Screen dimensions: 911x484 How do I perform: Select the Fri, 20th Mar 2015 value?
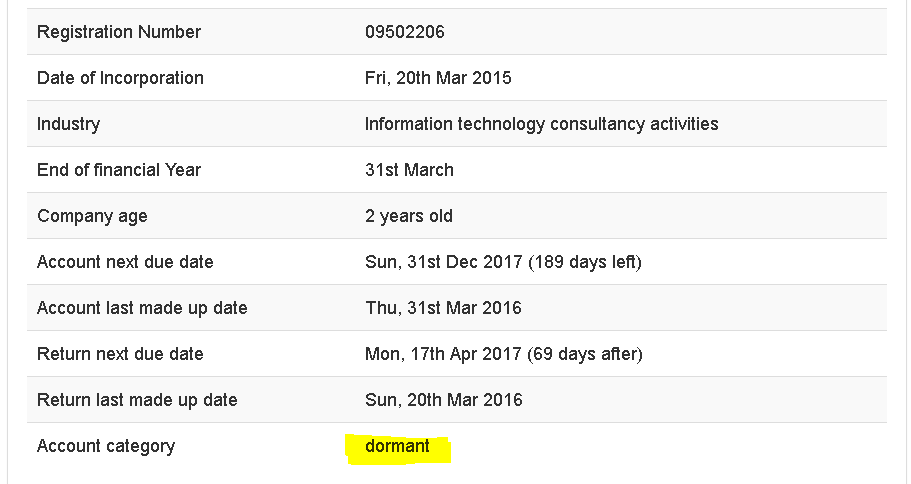point(438,78)
